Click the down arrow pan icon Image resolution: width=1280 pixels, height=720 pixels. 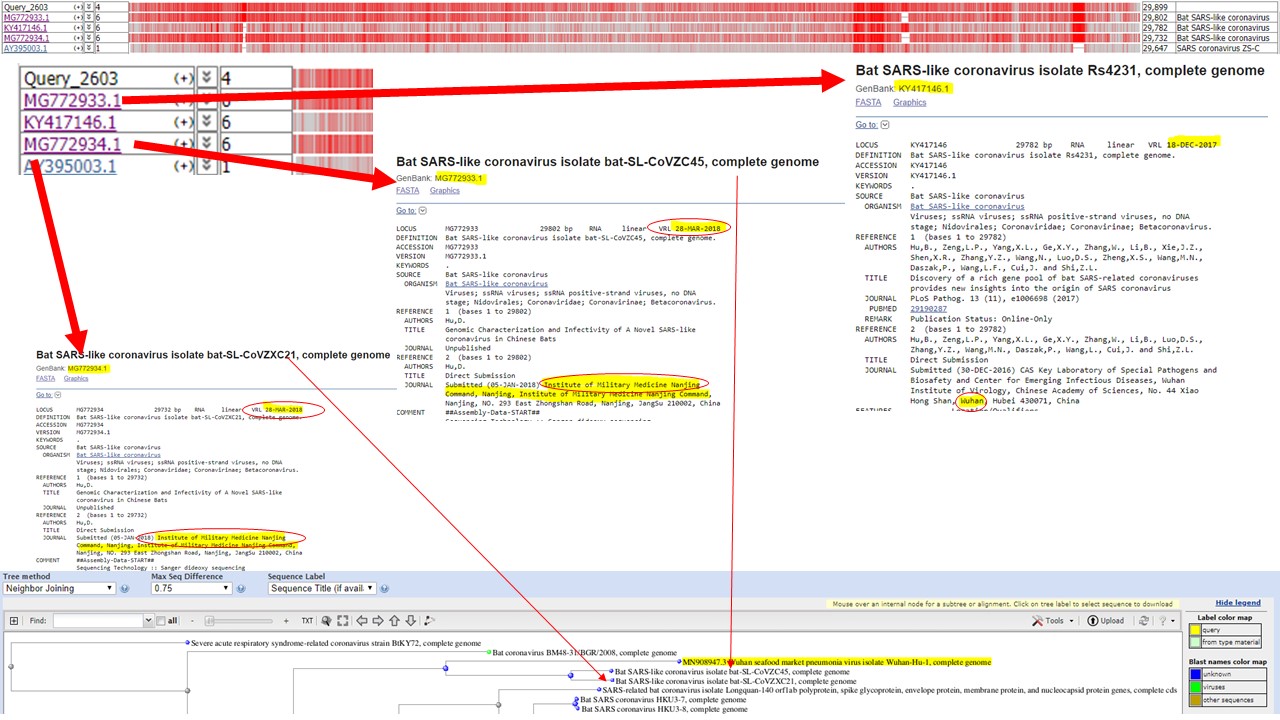coord(411,621)
